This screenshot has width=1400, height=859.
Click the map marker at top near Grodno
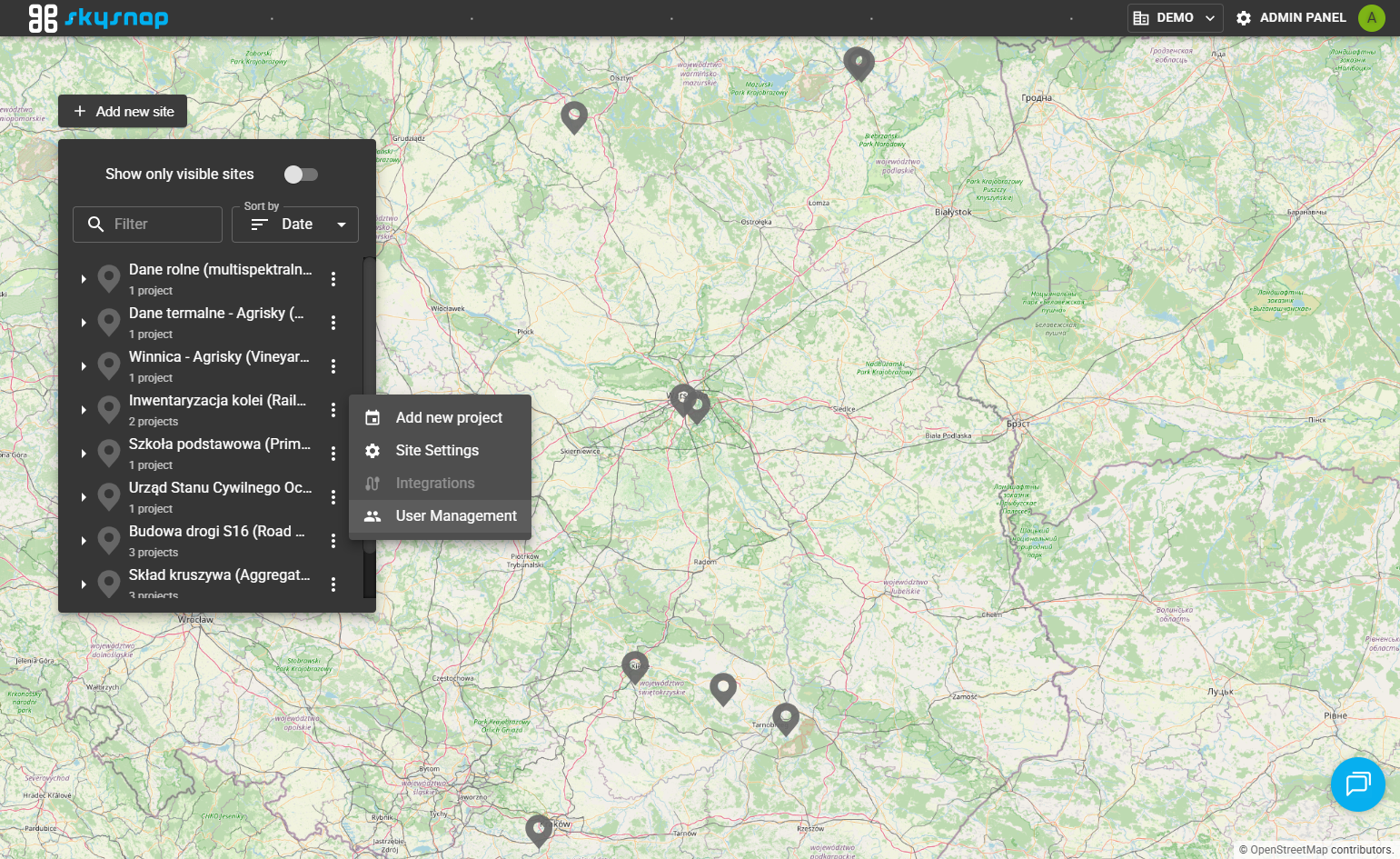859,64
